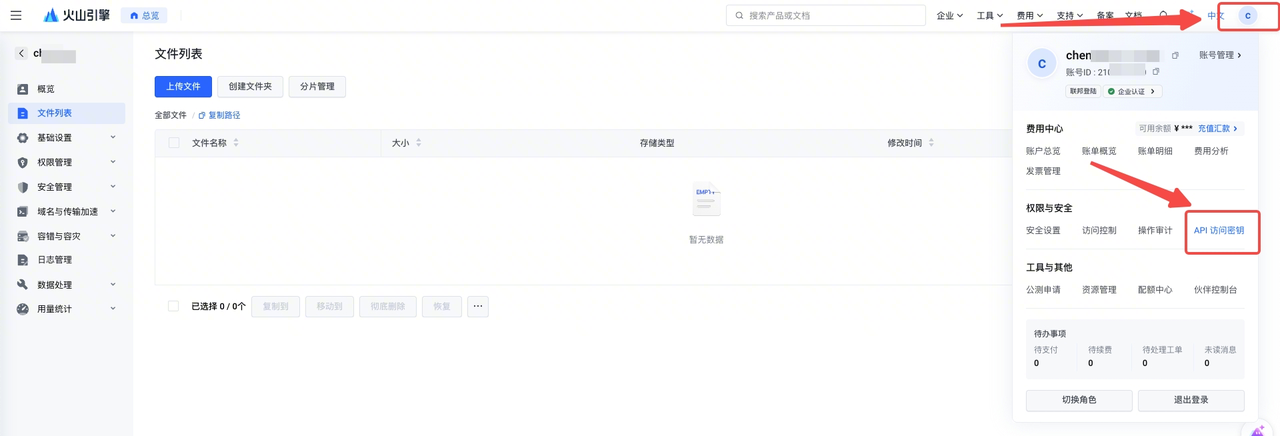Click the 上传文件 button
The image size is (1280, 436).
pos(183,86)
